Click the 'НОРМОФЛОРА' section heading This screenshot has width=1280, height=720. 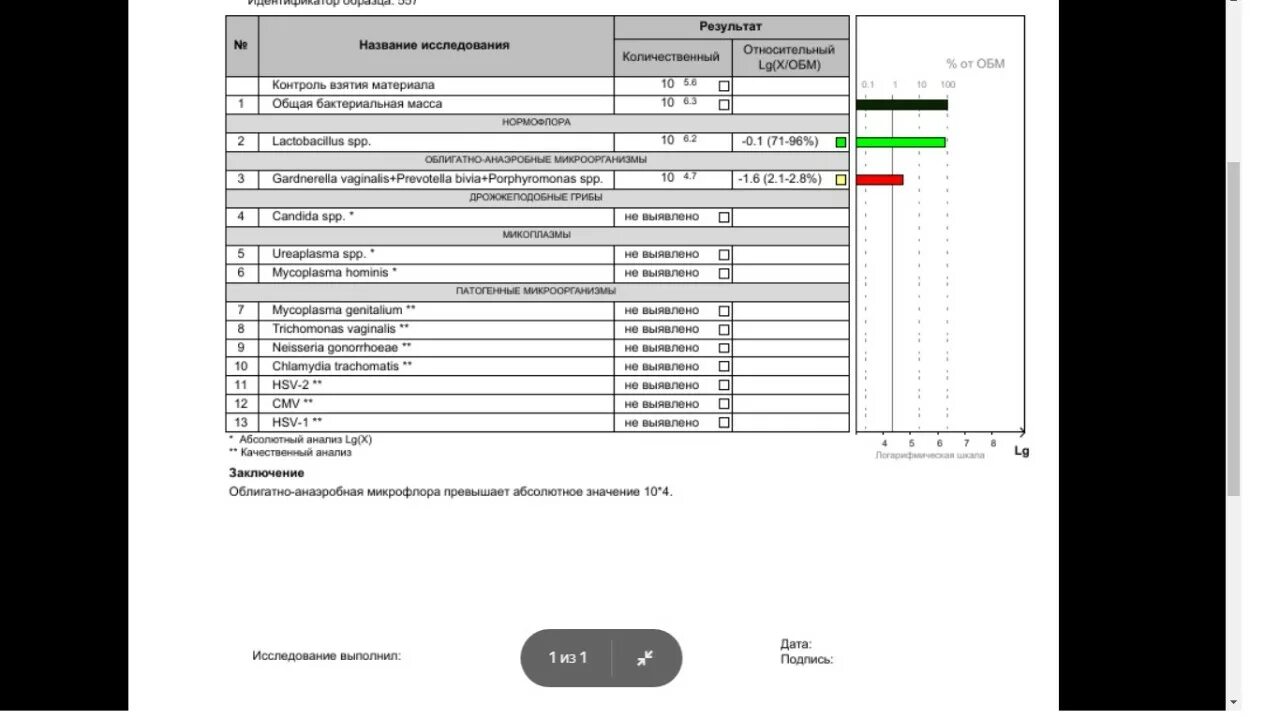[x=536, y=123]
